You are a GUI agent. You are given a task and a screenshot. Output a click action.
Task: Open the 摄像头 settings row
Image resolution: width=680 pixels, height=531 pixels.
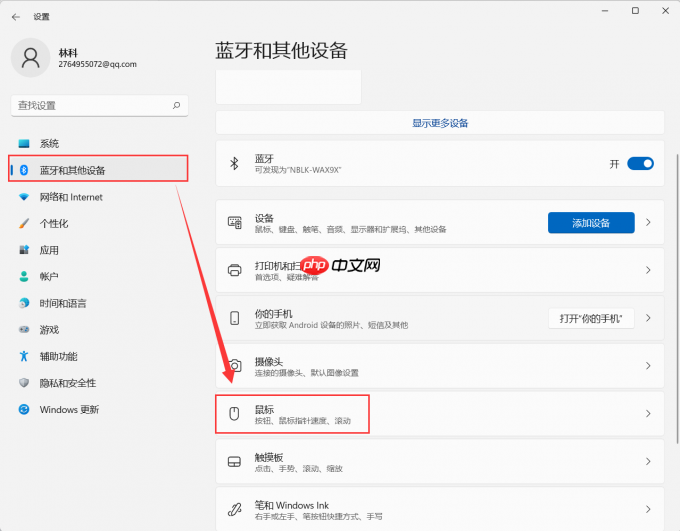[440, 366]
